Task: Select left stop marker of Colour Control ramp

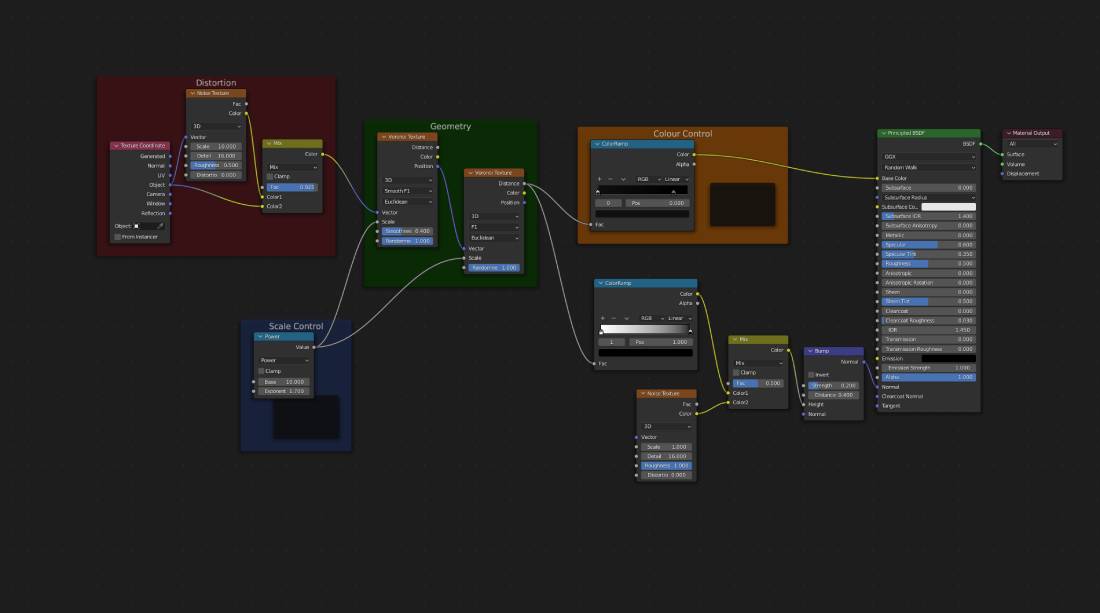Action: tap(598, 191)
